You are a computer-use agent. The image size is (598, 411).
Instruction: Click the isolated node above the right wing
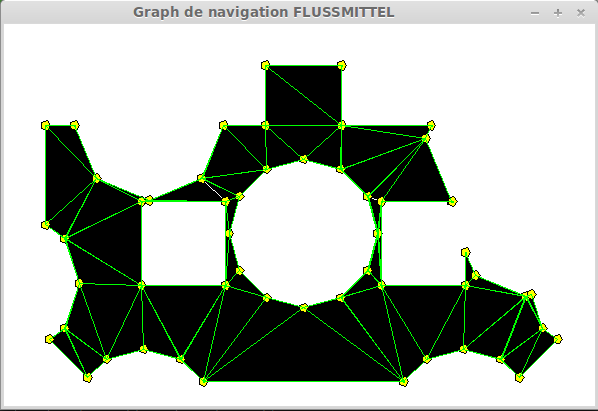click(x=465, y=252)
